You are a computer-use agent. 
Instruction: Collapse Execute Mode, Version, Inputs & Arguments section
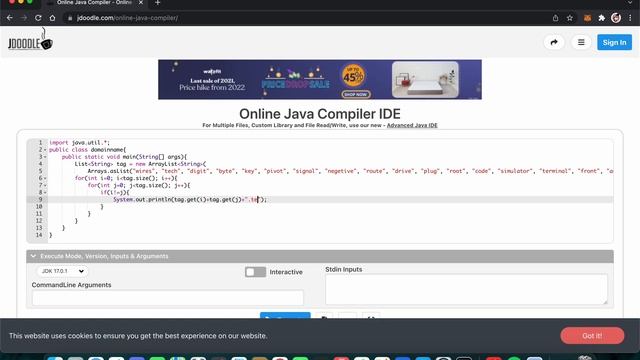pyautogui.click(x=320, y=256)
